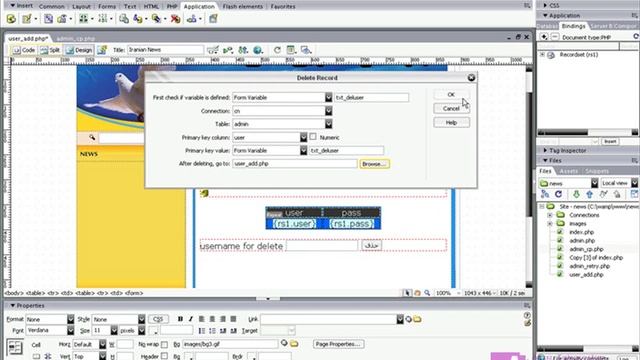Click the minus icon in Bindings panel

click(555, 37)
